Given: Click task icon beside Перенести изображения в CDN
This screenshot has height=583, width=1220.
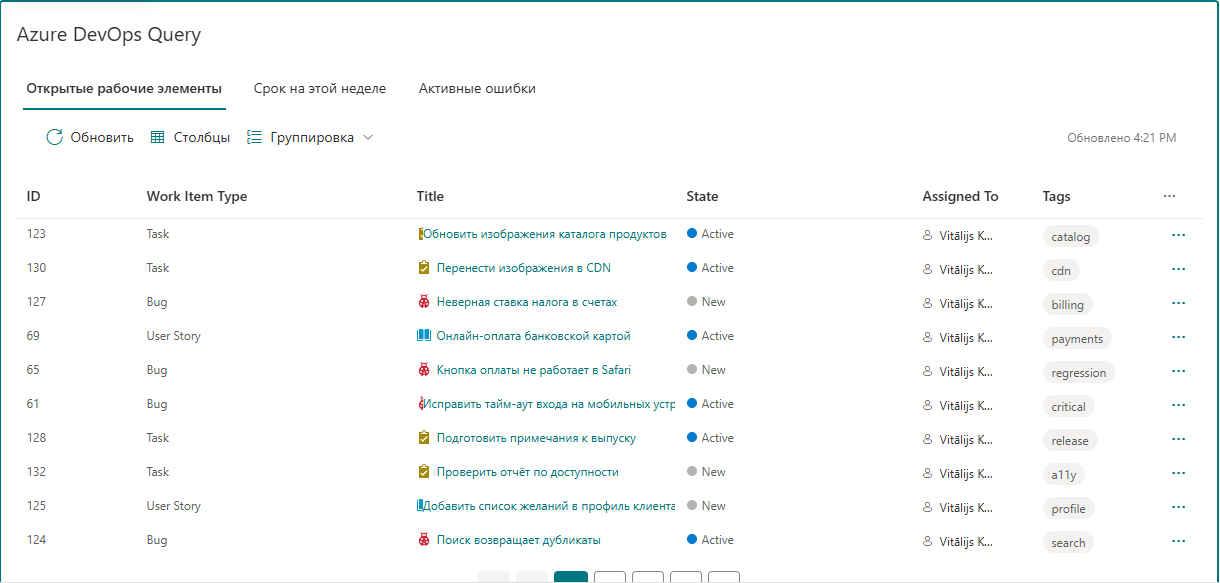Looking at the screenshot, I should click(424, 268).
